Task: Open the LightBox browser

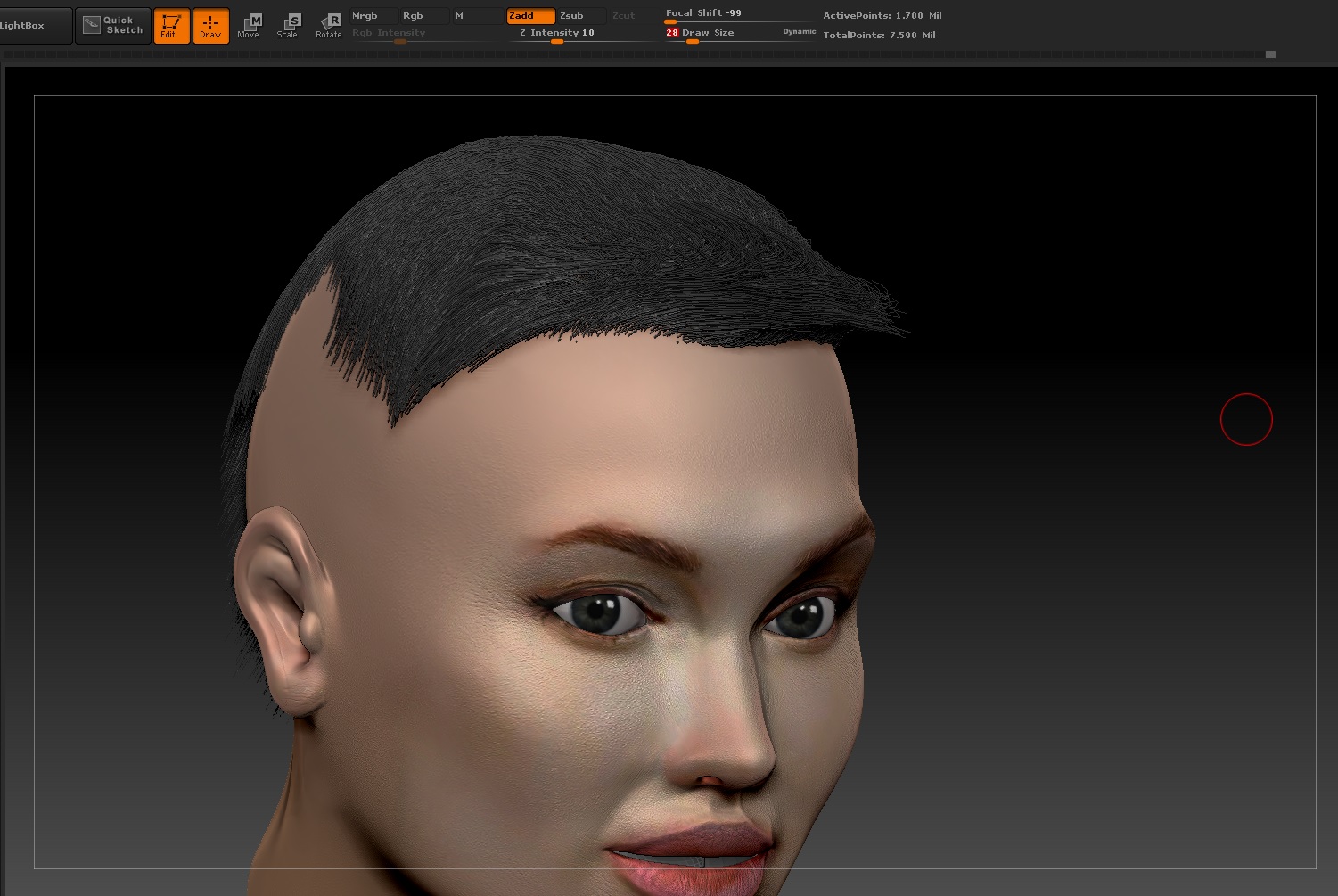Action: (33, 26)
